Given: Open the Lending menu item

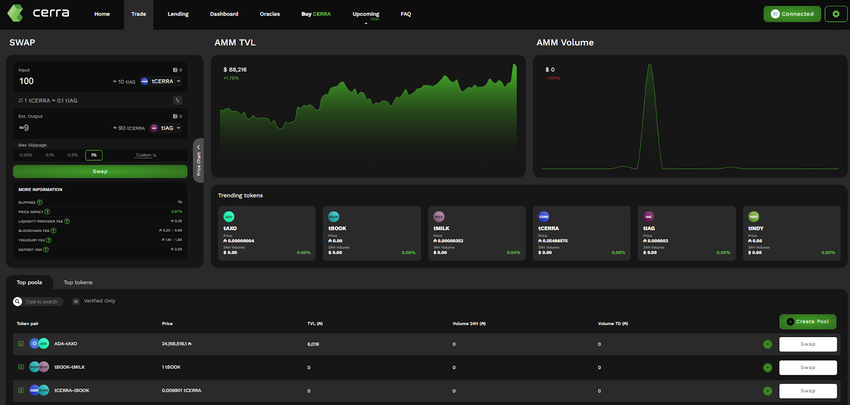Looking at the screenshot, I should pyautogui.click(x=177, y=14).
